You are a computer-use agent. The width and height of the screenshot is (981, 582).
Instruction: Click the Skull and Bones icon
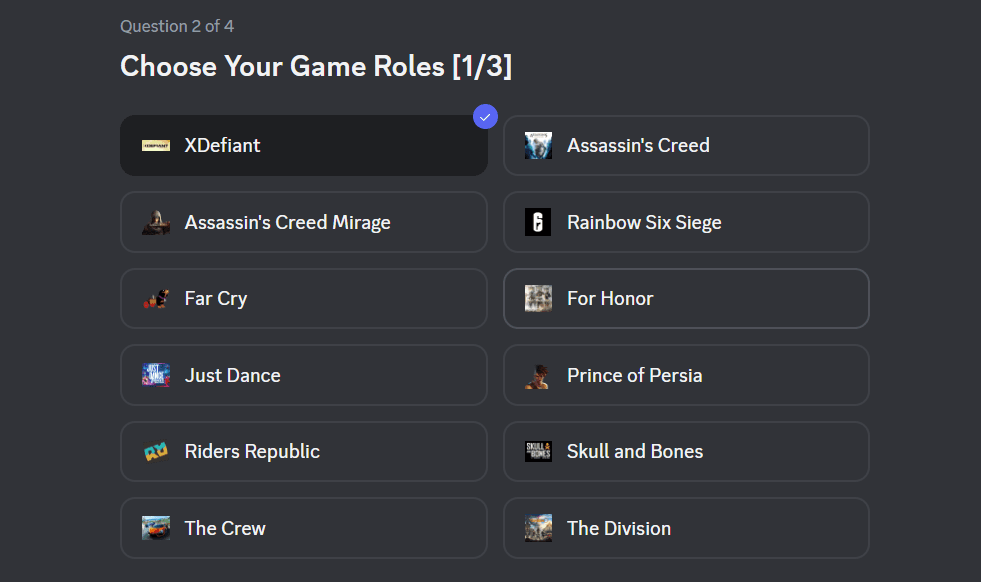[538, 452]
